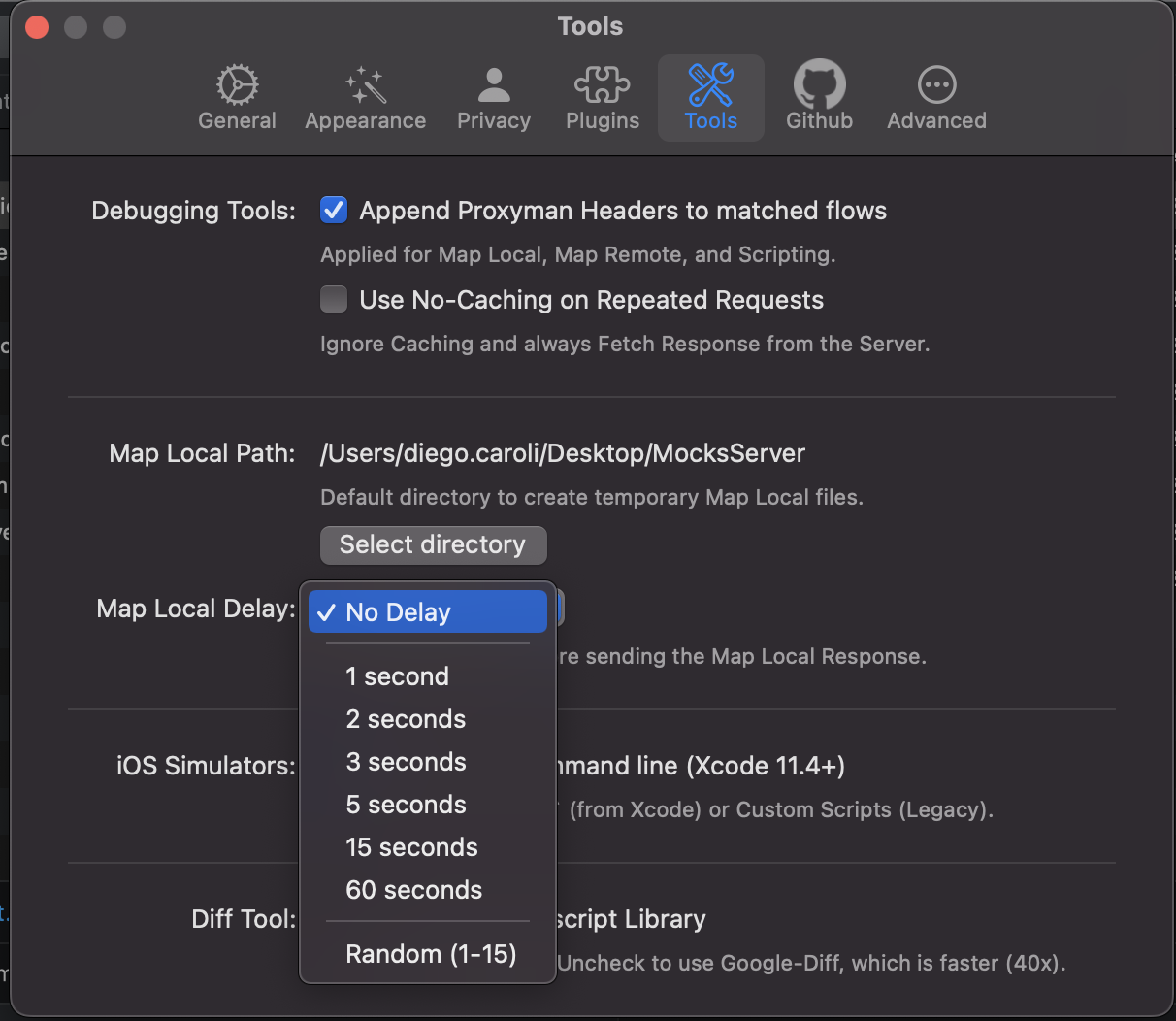Click the Map Local Path directory text
Viewport: 1176px width, 1021px height.
(563, 453)
